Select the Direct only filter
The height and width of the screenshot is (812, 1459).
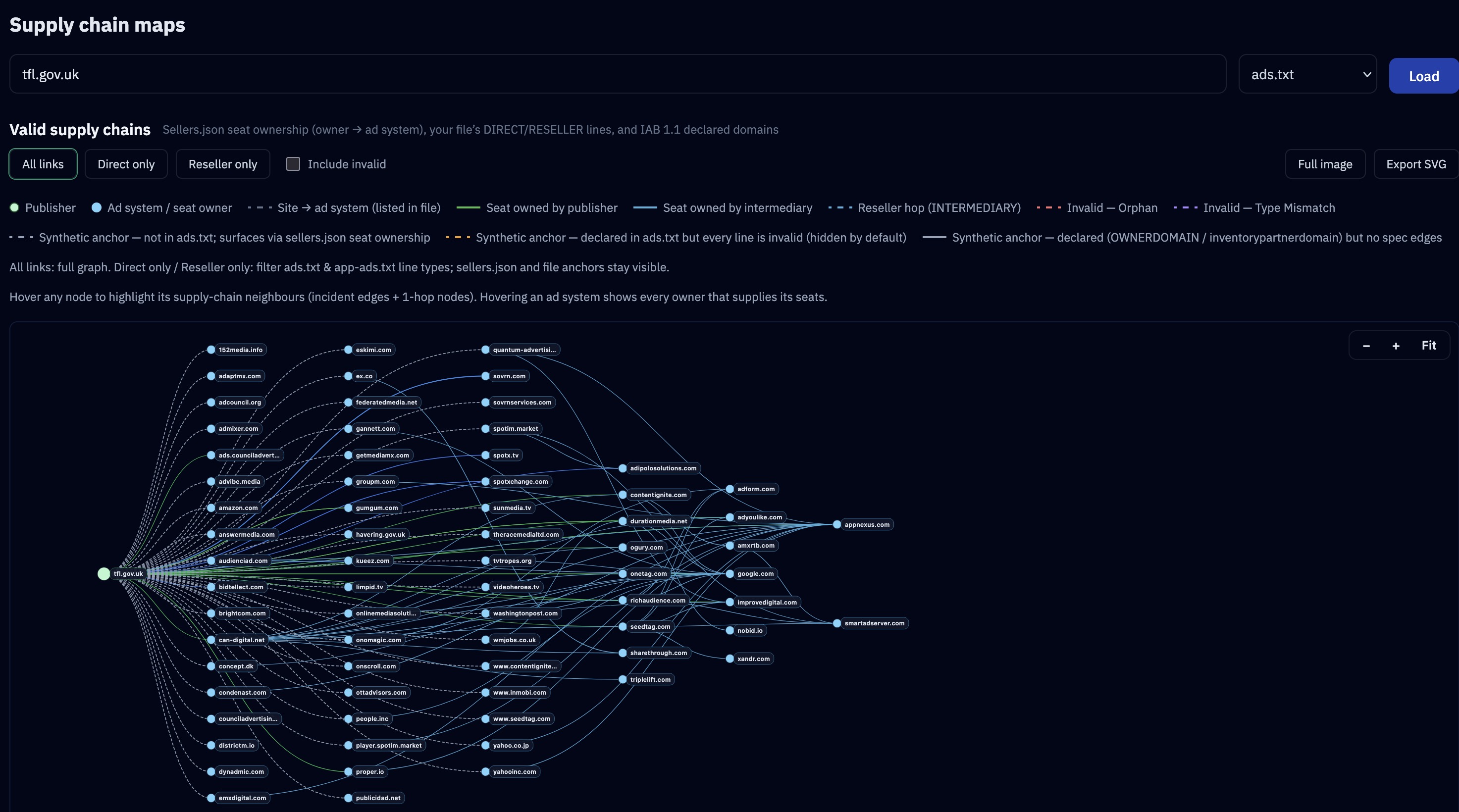coord(126,164)
